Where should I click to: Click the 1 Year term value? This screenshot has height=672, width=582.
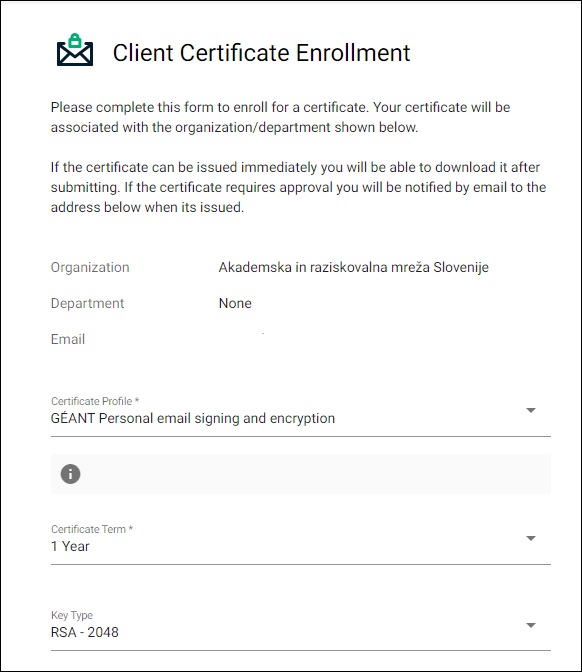70,546
